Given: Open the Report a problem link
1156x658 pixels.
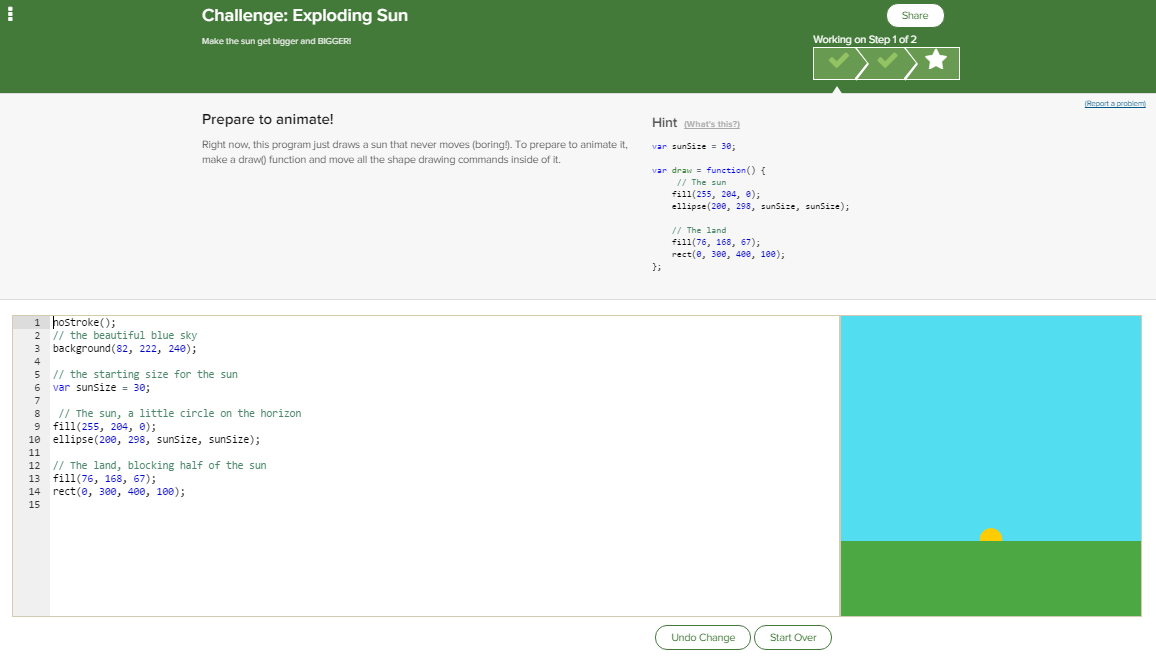Looking at the screenshot, I should [x=1114, y=104].
